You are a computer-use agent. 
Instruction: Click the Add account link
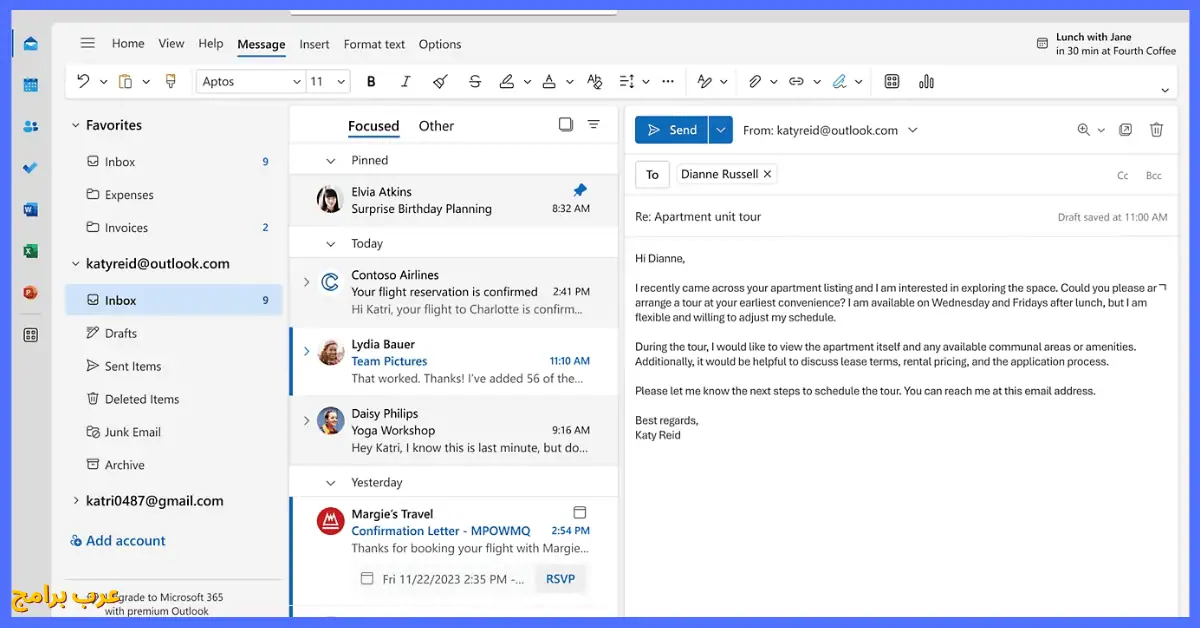tap(118, 540)
